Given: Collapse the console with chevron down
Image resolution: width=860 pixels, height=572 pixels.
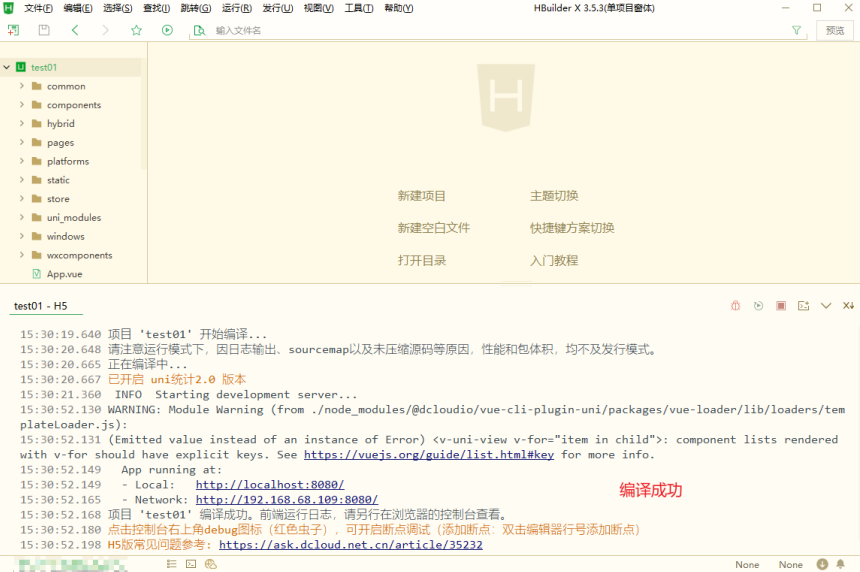Looking at the screenshot, I should click(x=826, y=305).
